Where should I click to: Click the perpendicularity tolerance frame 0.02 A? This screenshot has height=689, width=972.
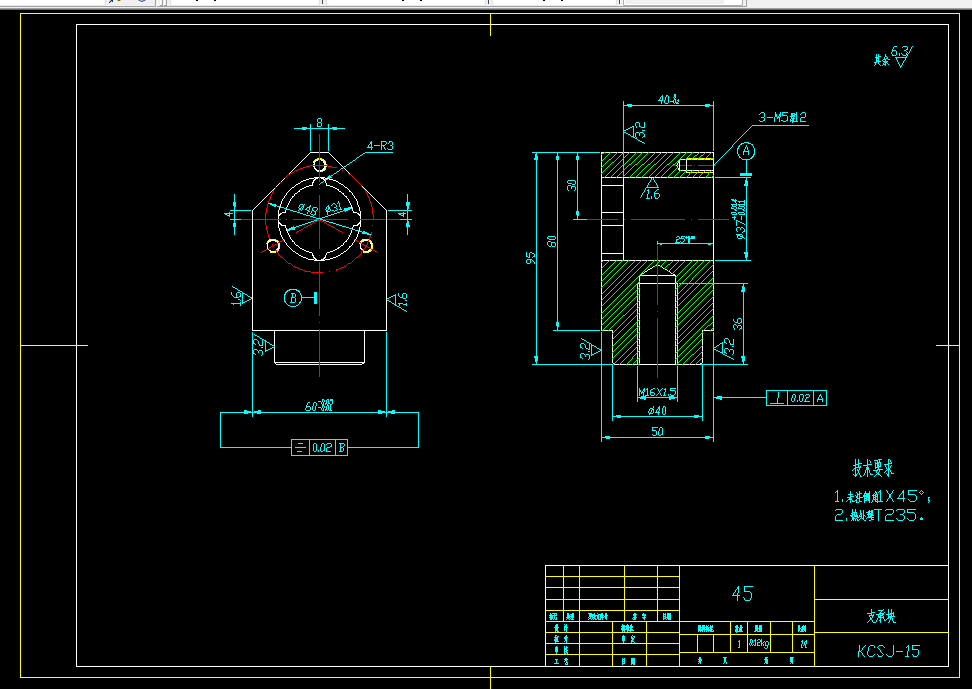[797, 398]
